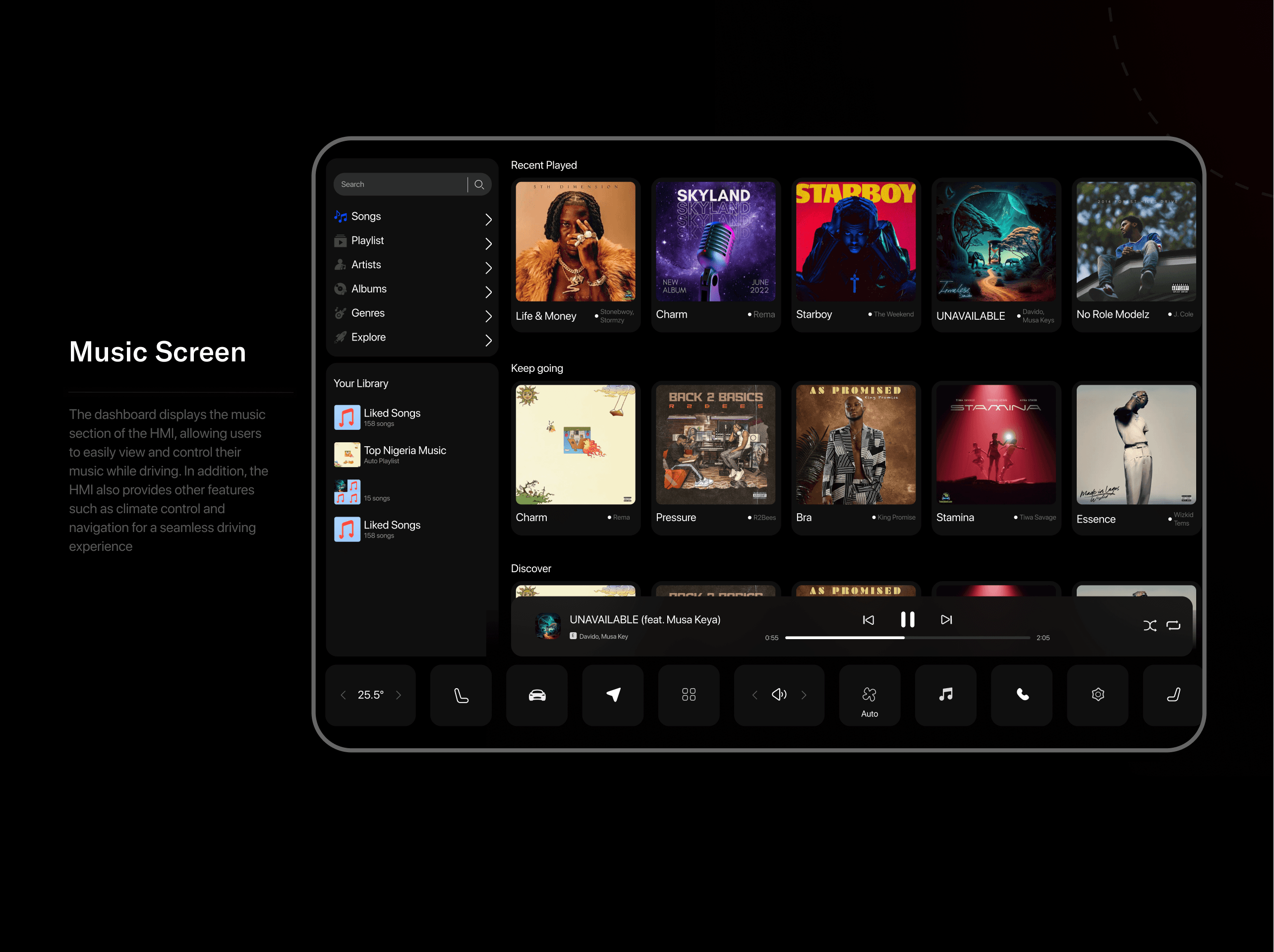Open the rightmost seat dock icon

tap(1173, 695)
